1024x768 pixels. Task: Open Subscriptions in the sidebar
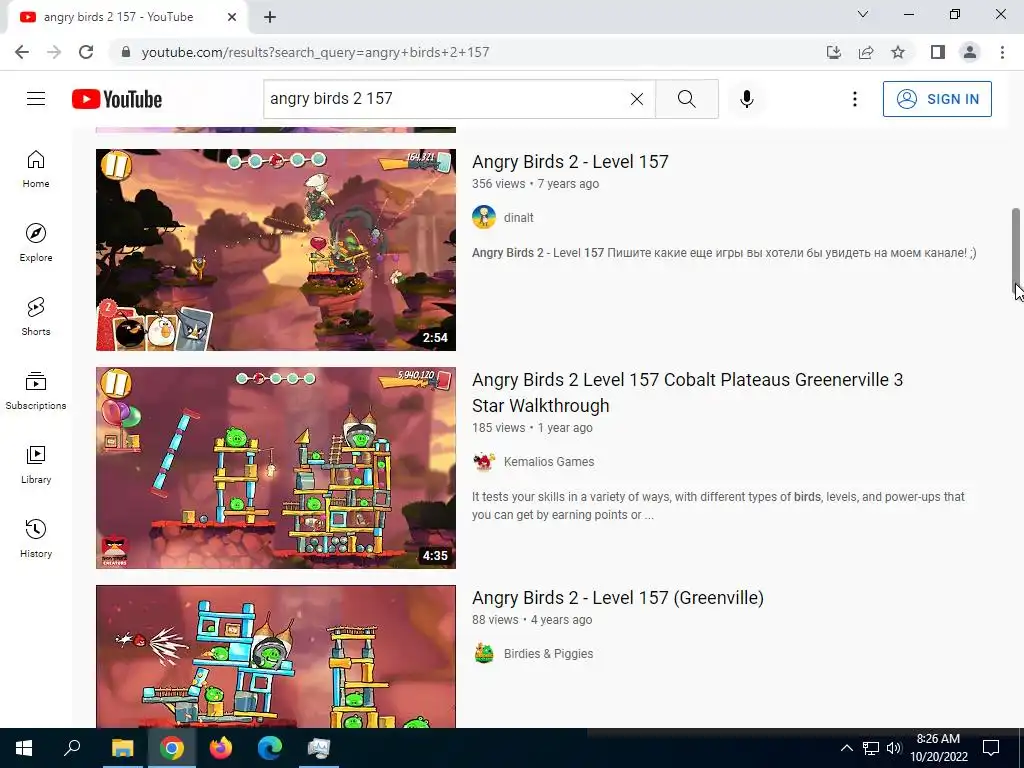pos(36,391)
